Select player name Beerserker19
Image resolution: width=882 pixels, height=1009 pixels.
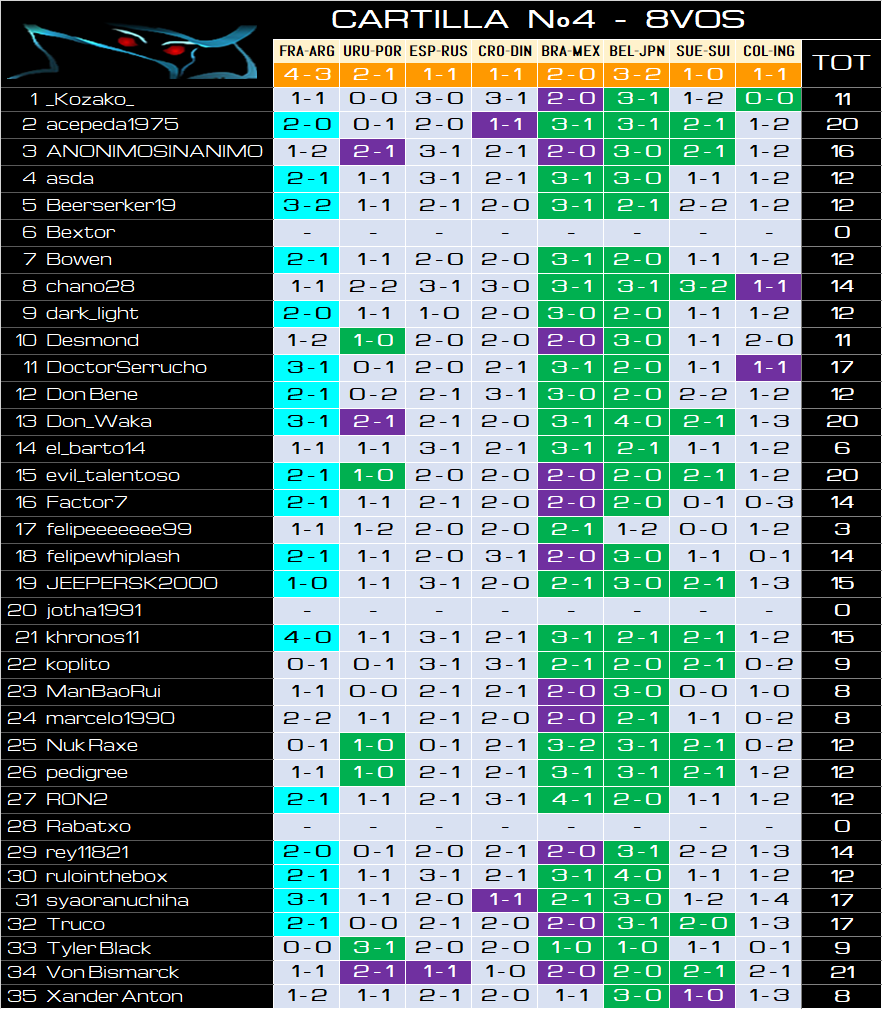[111, 205]
